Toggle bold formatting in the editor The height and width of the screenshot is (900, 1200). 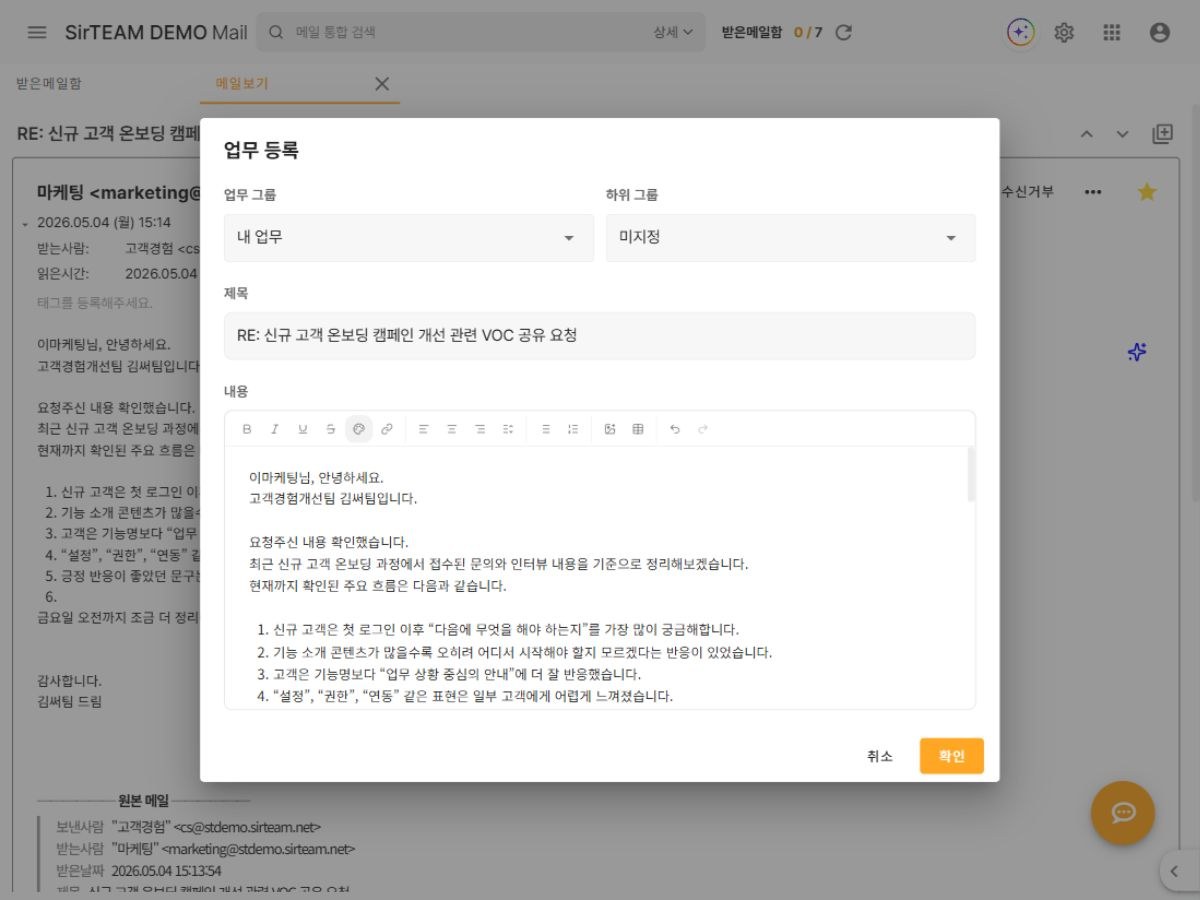click(247, 429)
